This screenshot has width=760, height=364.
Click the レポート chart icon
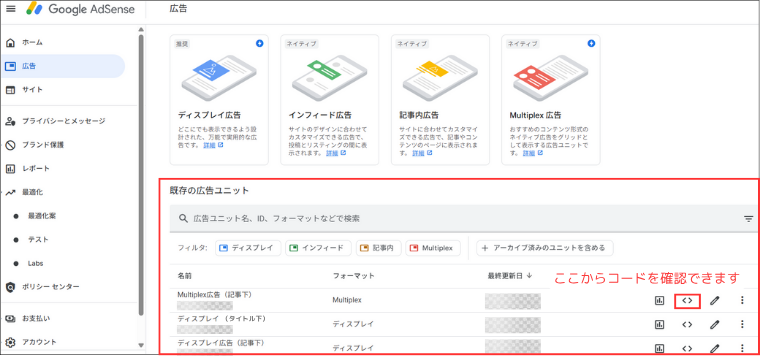[x=10, y=169]
